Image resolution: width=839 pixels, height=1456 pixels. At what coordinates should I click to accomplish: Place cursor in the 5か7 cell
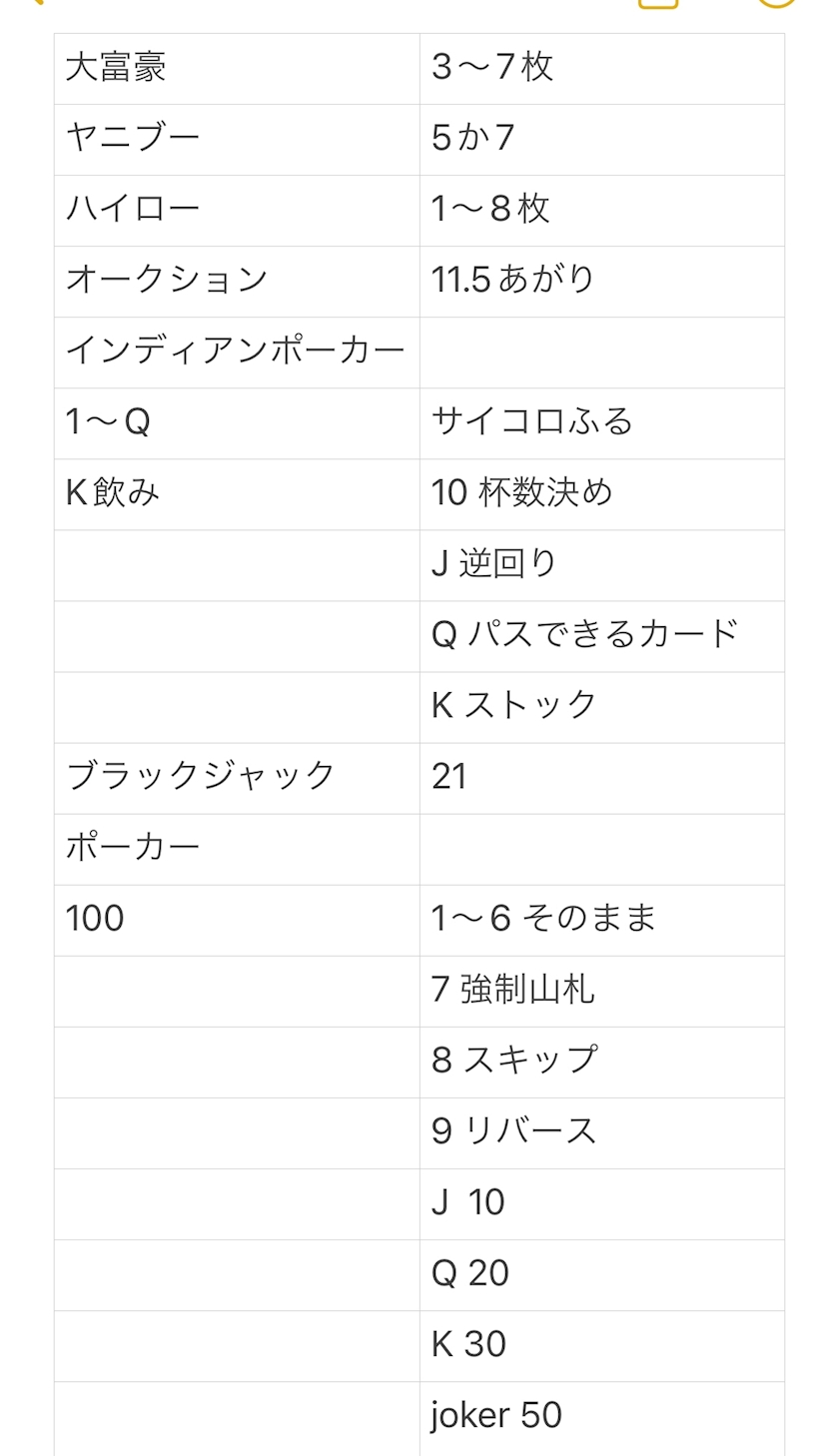602,140
